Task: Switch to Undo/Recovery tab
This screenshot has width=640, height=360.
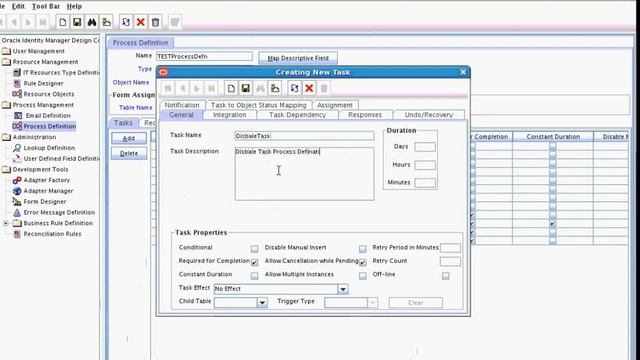Action: pyautogui.click(x=429, y=115)
